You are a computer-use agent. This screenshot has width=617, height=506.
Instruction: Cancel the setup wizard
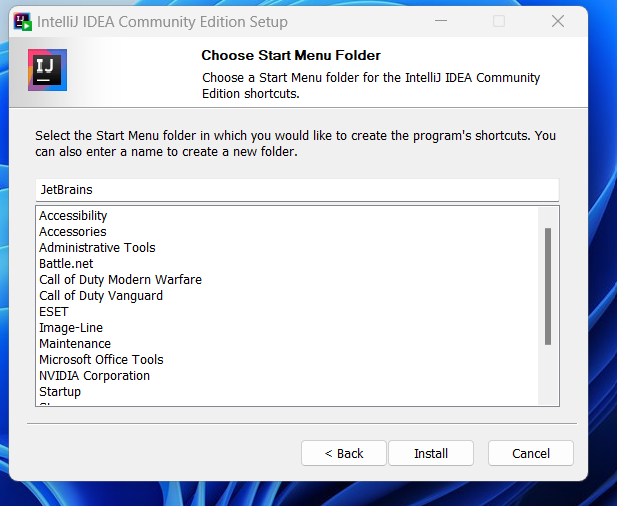(531, 453)
